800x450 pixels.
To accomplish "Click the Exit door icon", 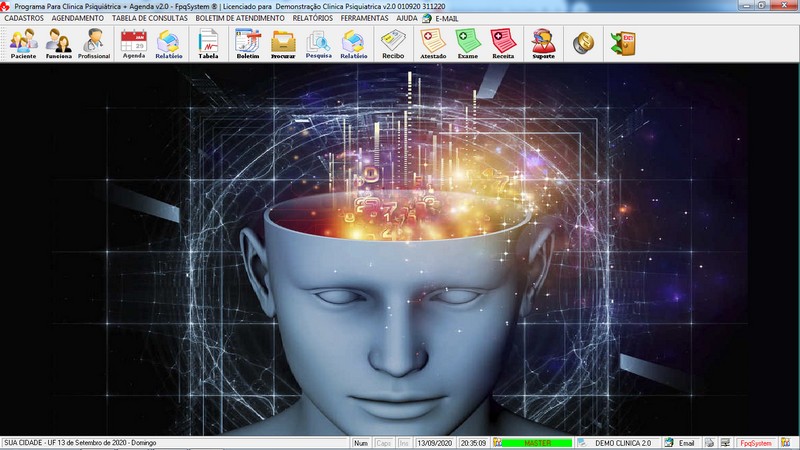I will 623,43.
